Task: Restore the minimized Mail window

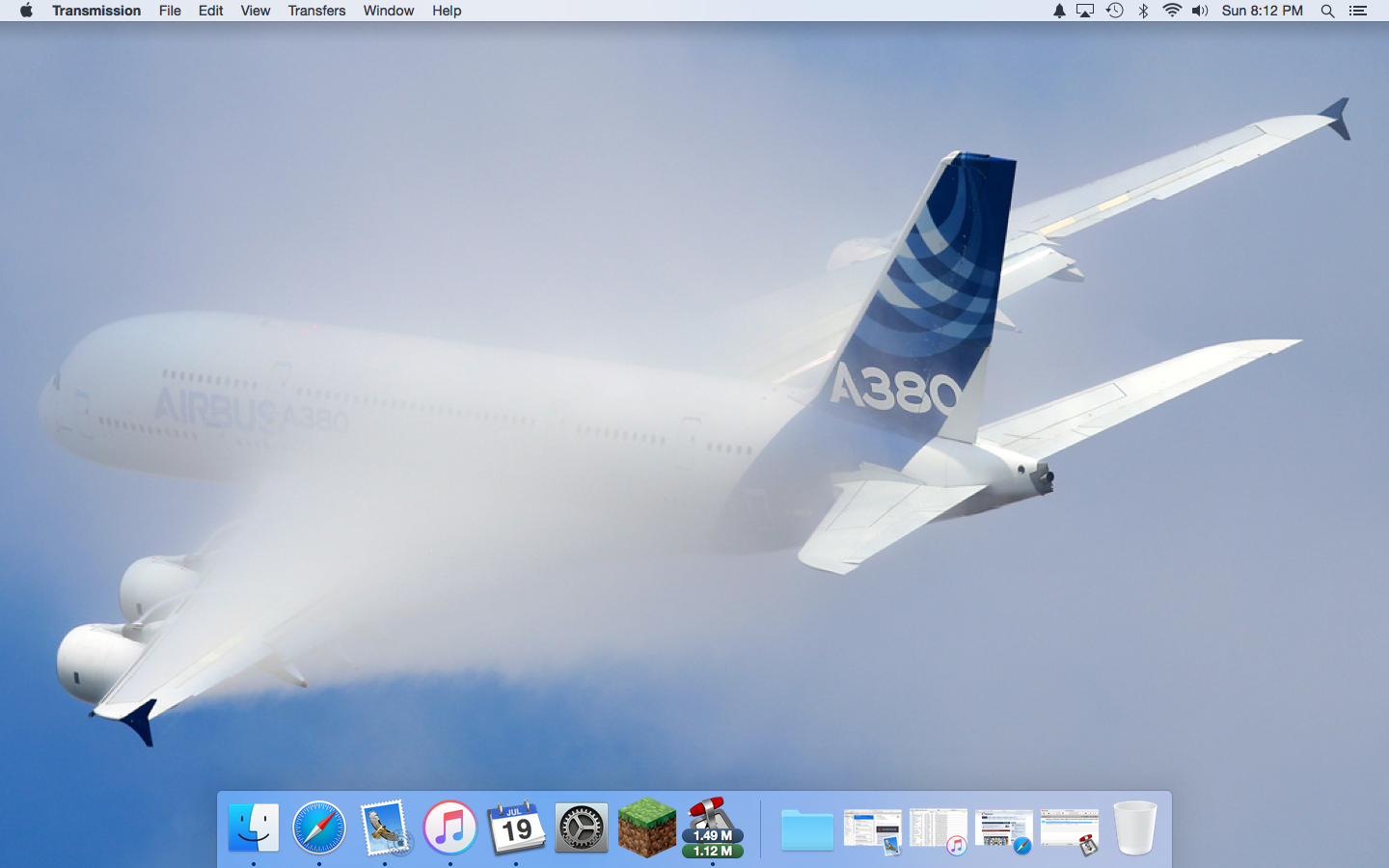Action: 873,830
